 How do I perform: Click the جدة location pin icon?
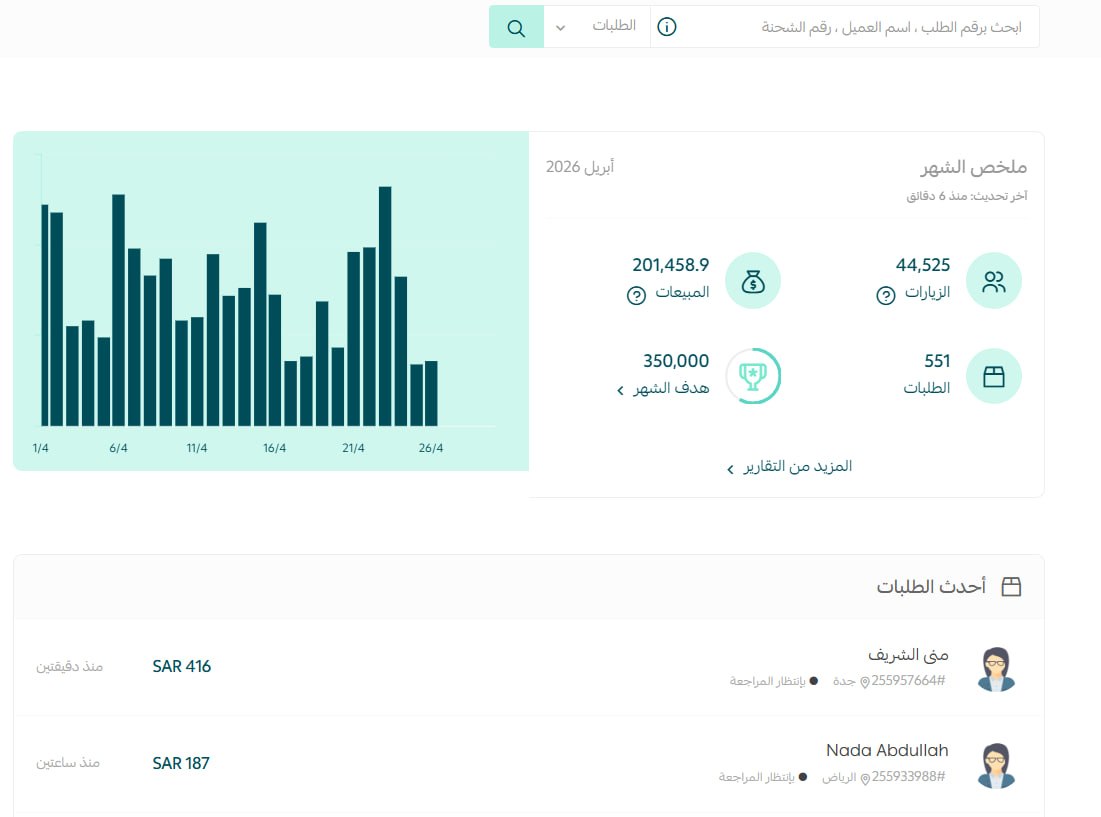pos(865,682)
